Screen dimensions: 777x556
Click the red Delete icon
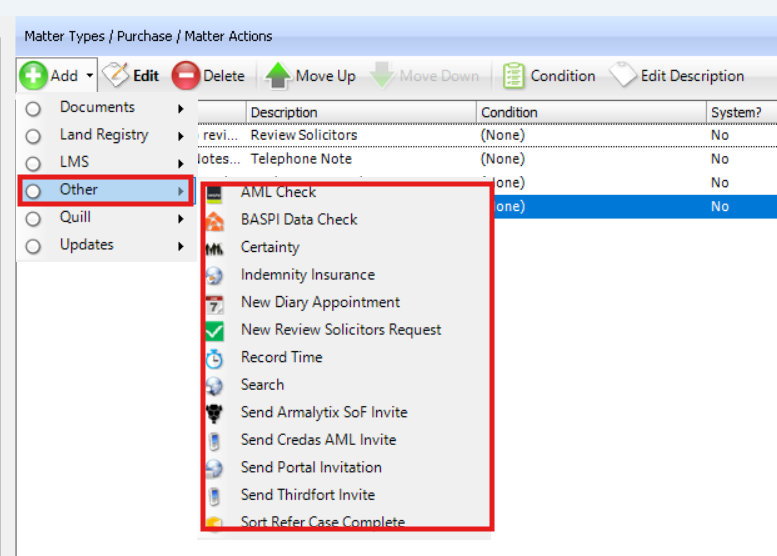pyautogui.click(x=185, y=75)
